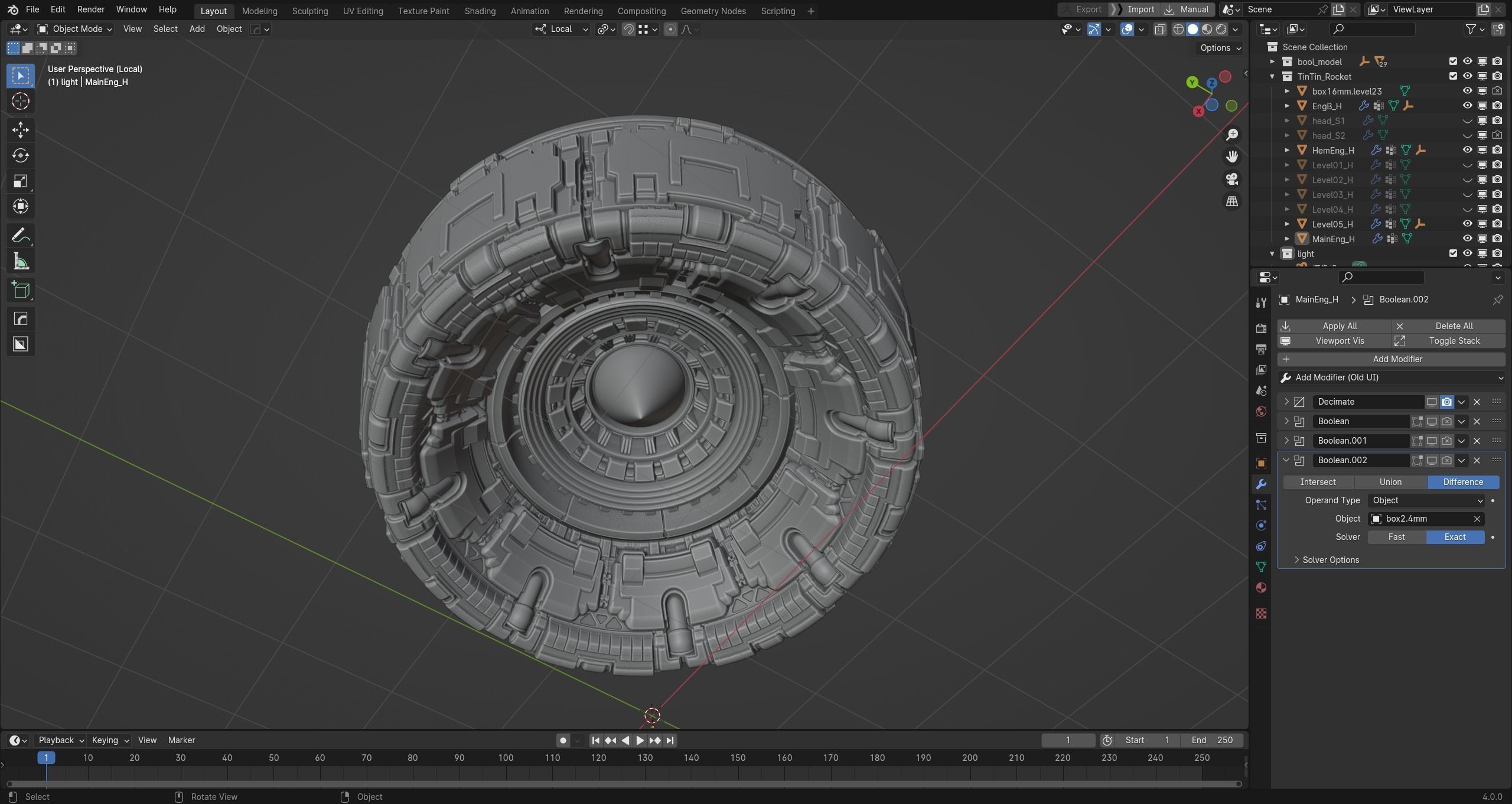Image resolution: width=1512 pixels, height=804 pixels.
Task: Open the Material properties tab icon
Action: coord(1261,588)
